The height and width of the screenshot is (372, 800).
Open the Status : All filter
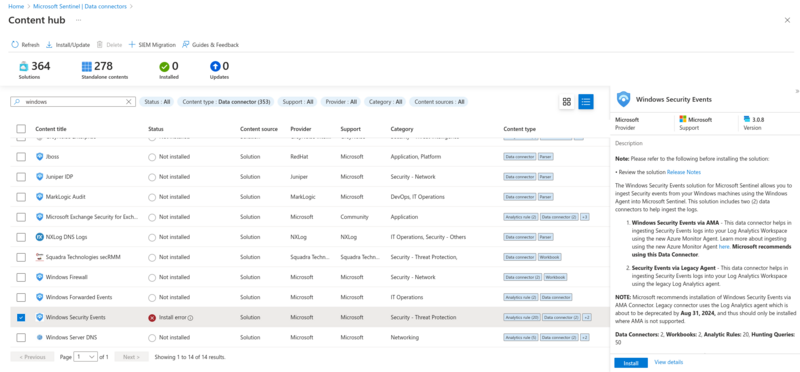[157, 102]
